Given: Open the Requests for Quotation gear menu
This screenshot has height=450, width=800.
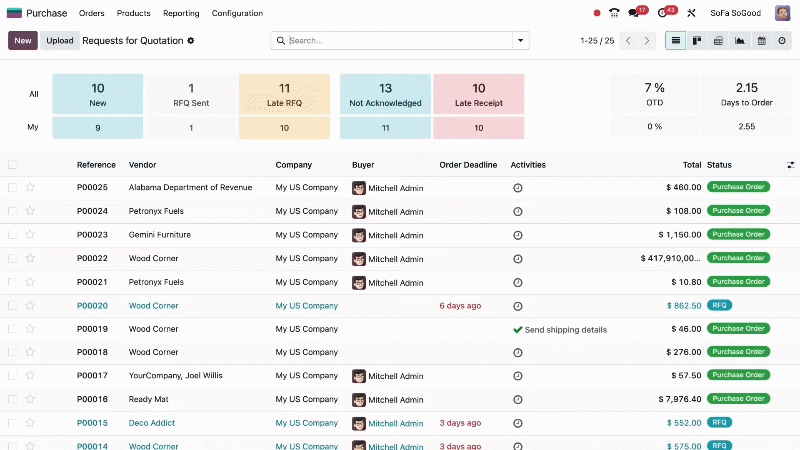Looking at the screenshot, I should coord(191,41).
